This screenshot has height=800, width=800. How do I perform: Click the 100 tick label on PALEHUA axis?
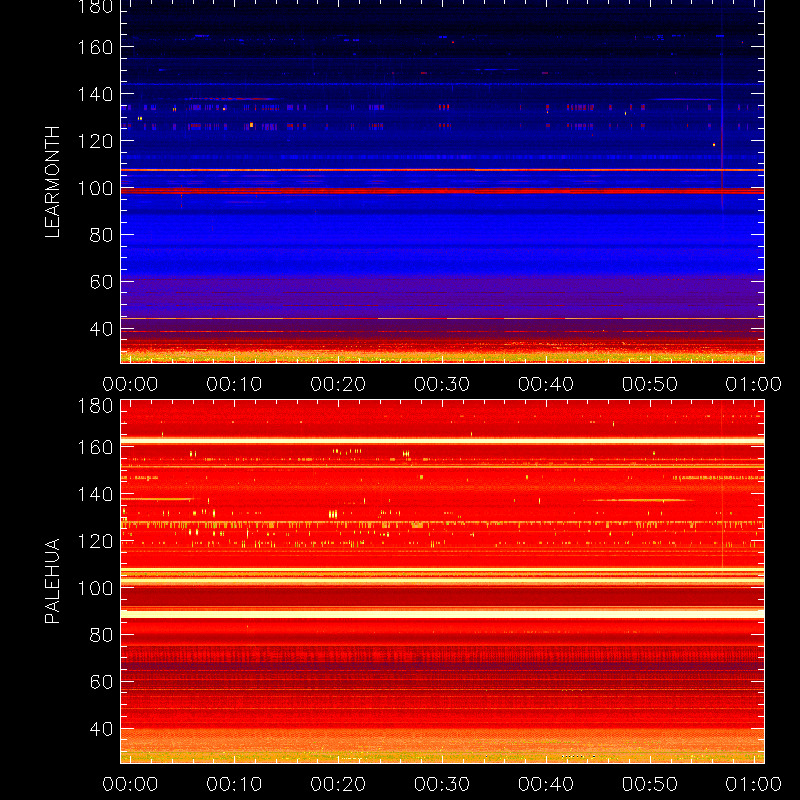coord(95,588)
